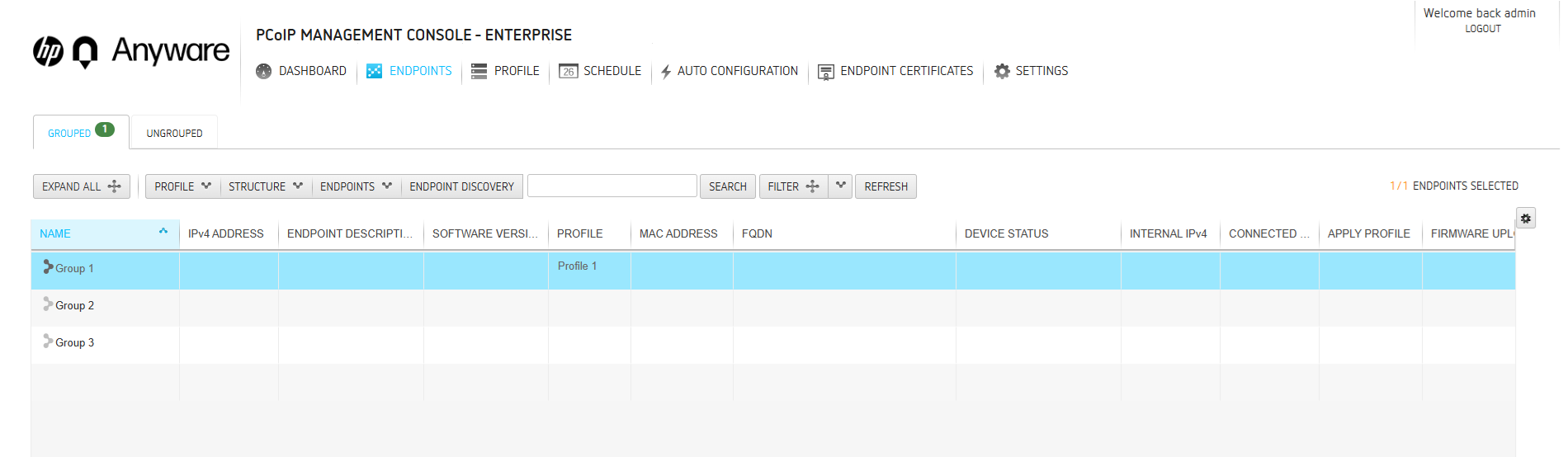The width and height of the screenshot is (1568, 457).
Task: Expand Group 3 tree node
Action: (48, 341)
